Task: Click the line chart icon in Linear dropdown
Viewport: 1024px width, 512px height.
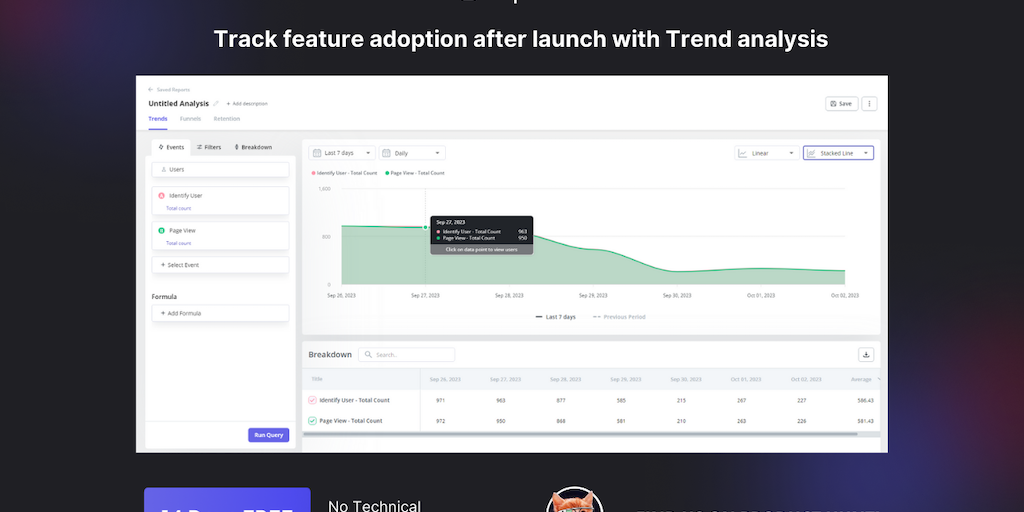Action: click(743, 153)
